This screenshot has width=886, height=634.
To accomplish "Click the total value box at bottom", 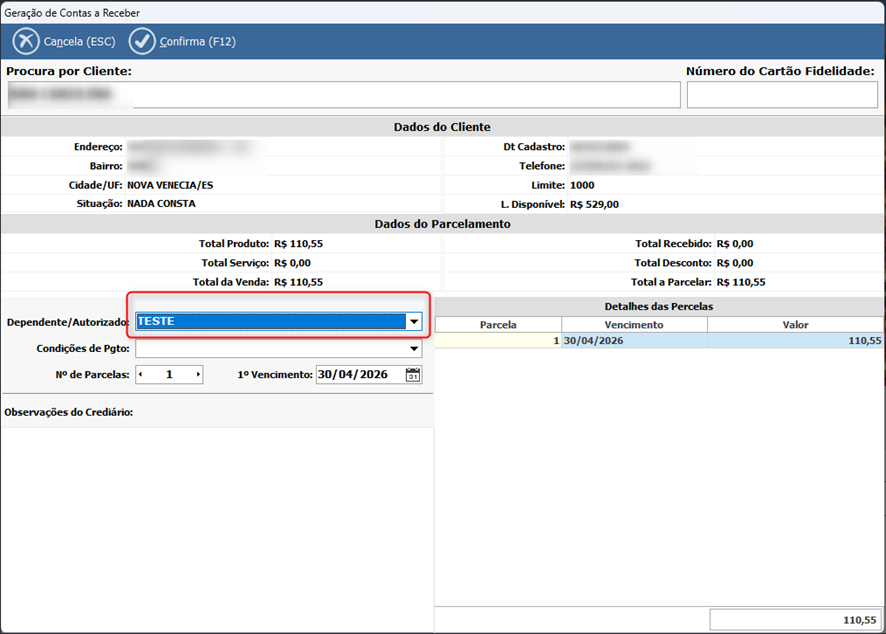I will point(794,620).
